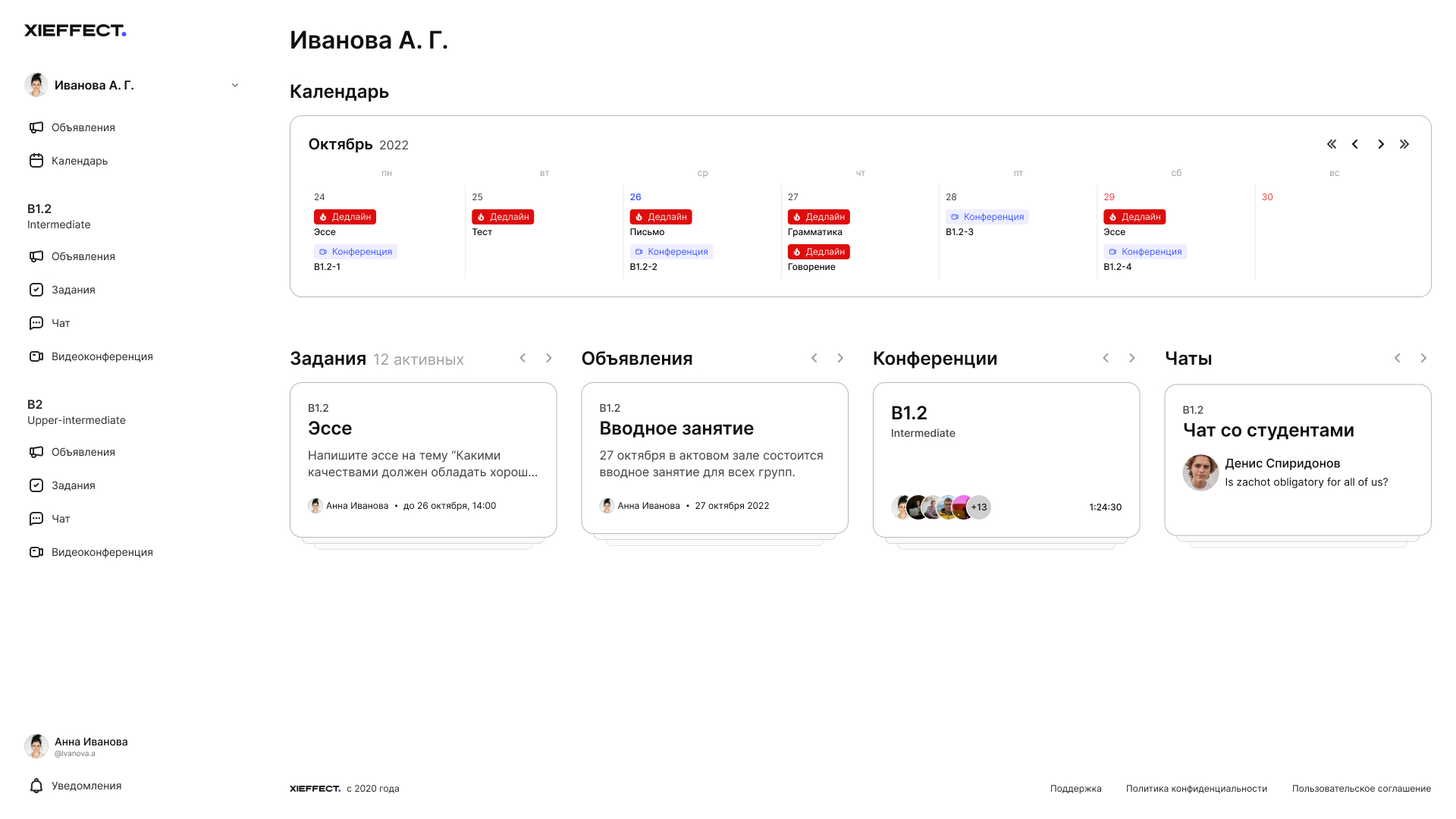
Task: Open Чат со студентами card title
Action: [1269, 431]
